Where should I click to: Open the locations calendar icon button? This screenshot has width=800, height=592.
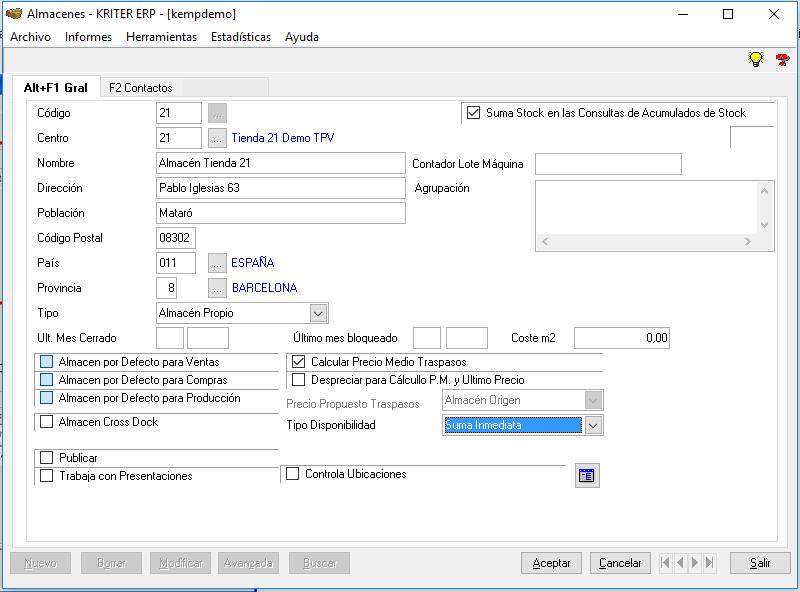[x=587, y=476]
